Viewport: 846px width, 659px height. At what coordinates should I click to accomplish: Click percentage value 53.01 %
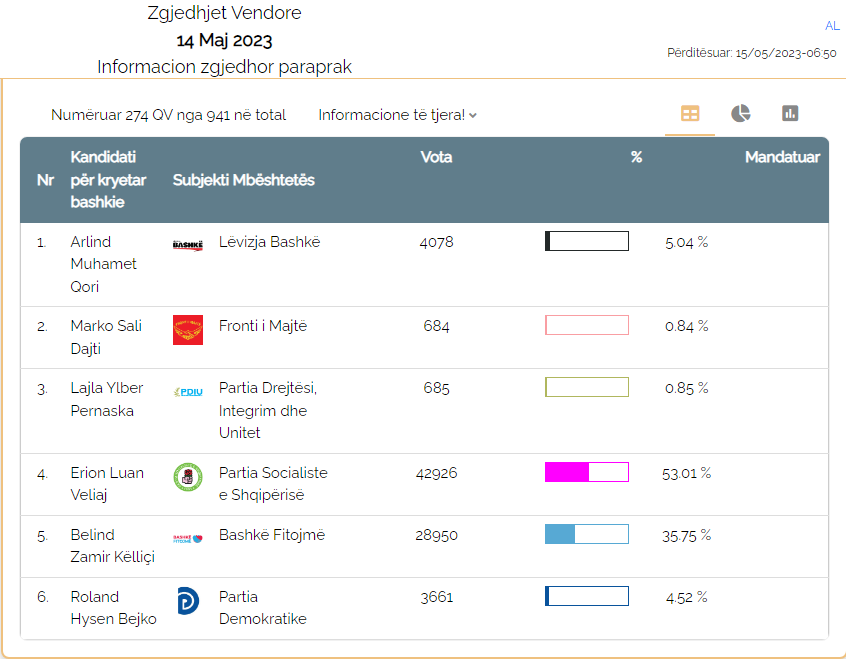(686, 473)
